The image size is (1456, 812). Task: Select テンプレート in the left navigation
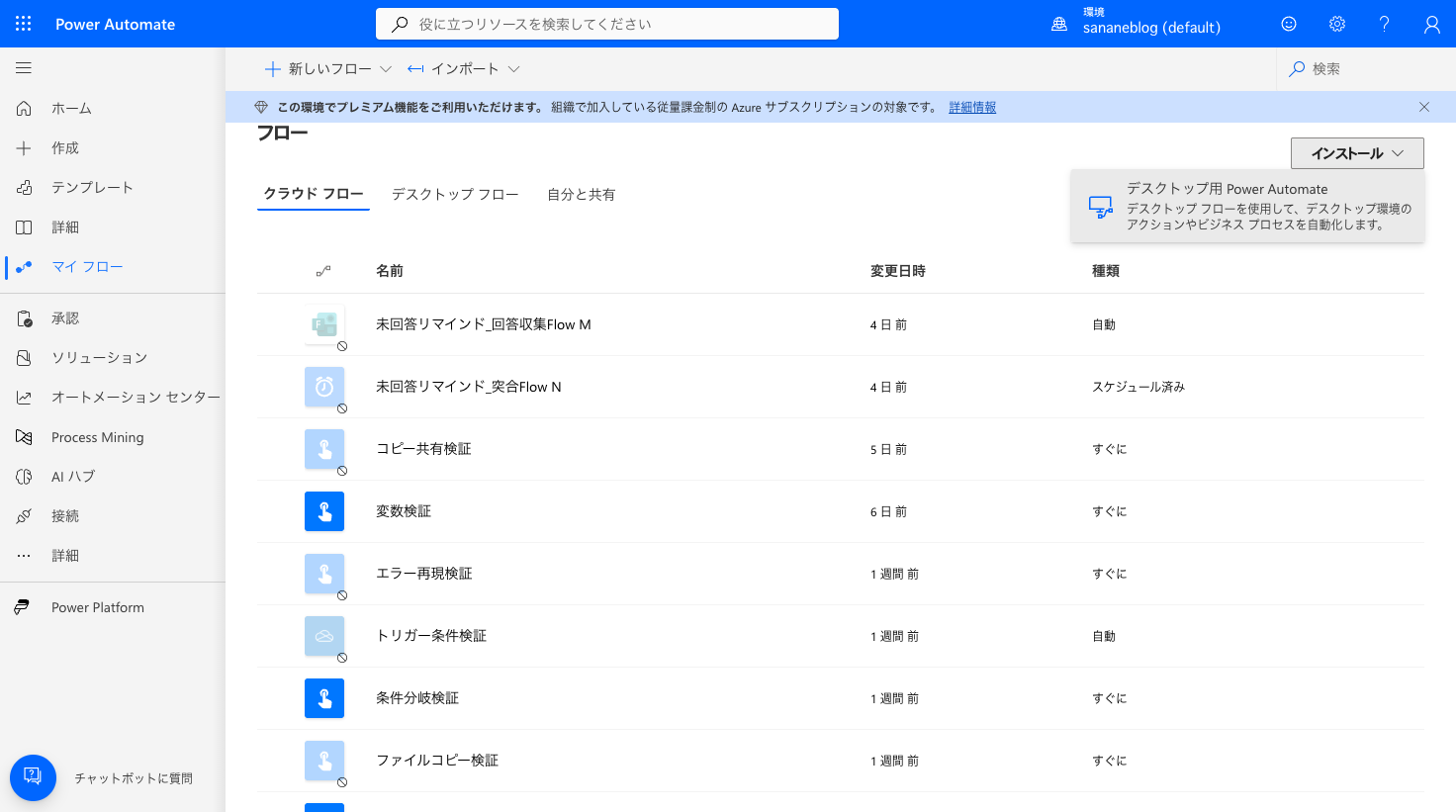(92, 188)
